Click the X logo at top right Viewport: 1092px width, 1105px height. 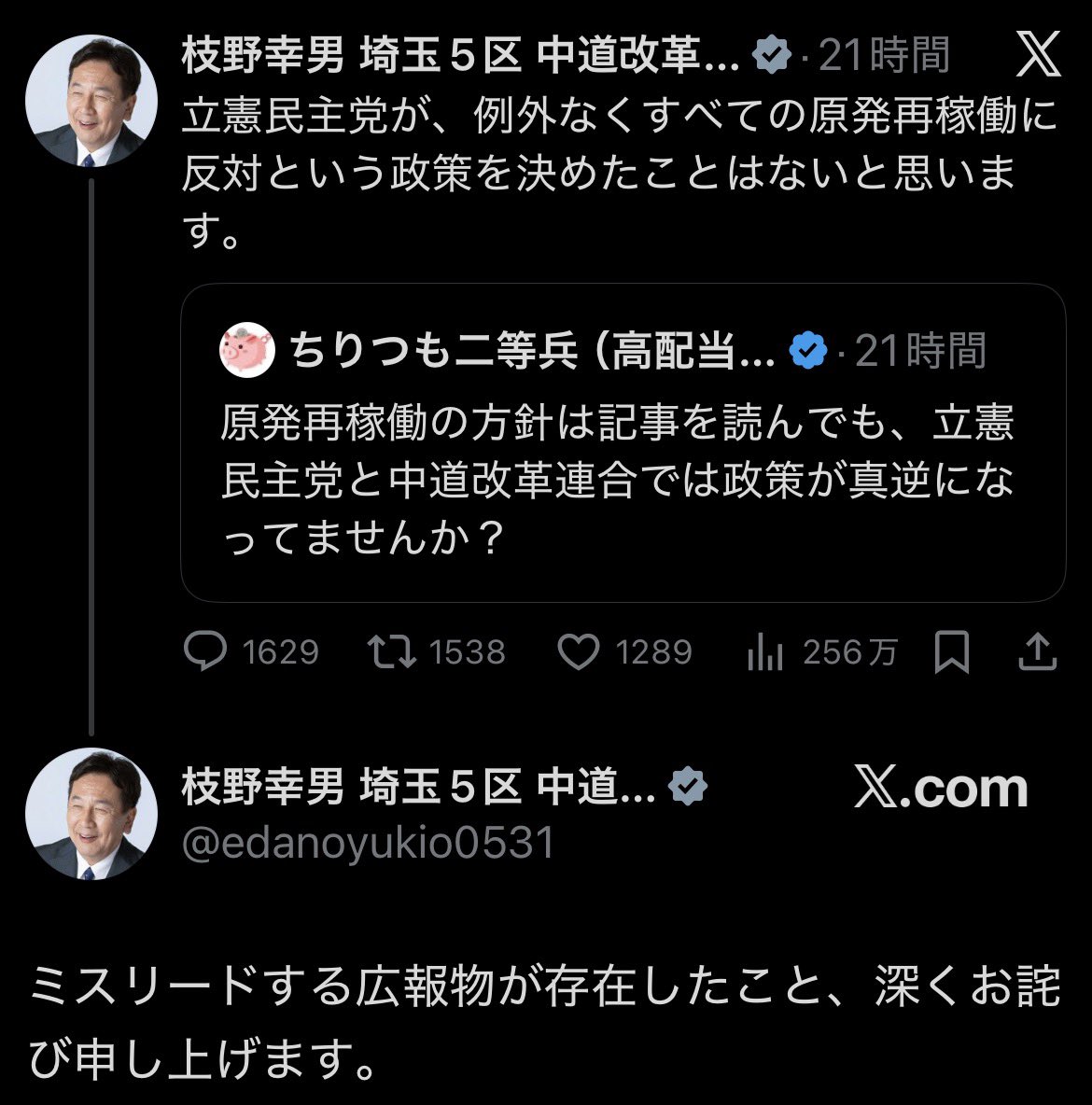pos(1038,56)
